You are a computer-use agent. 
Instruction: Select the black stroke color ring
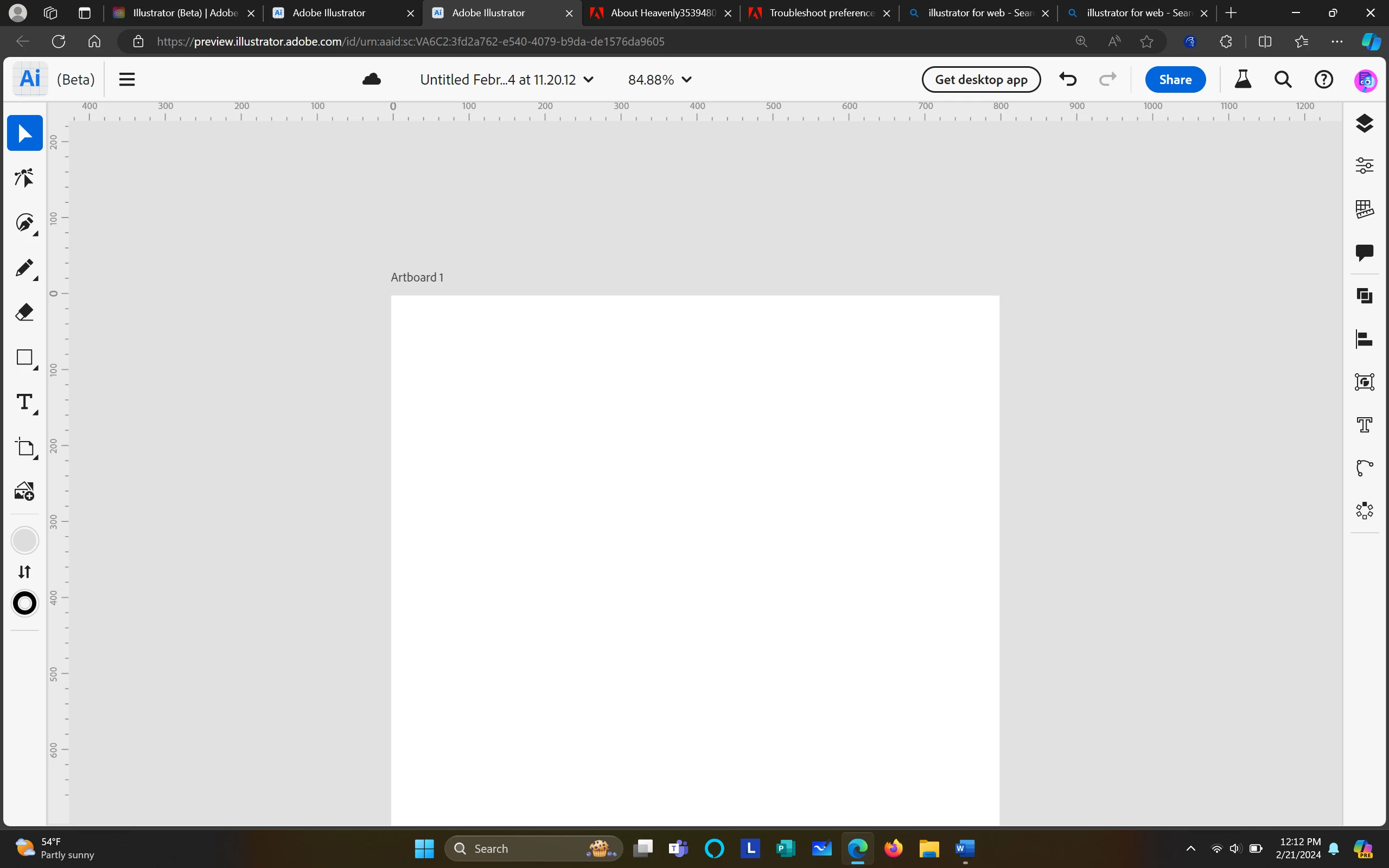(24, 603)
